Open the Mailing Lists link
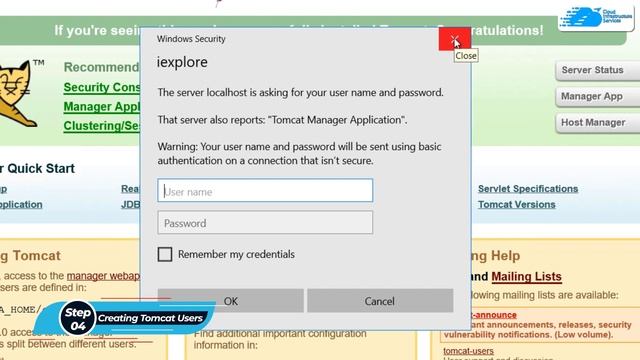640x360 pixels. coord(526,276)
